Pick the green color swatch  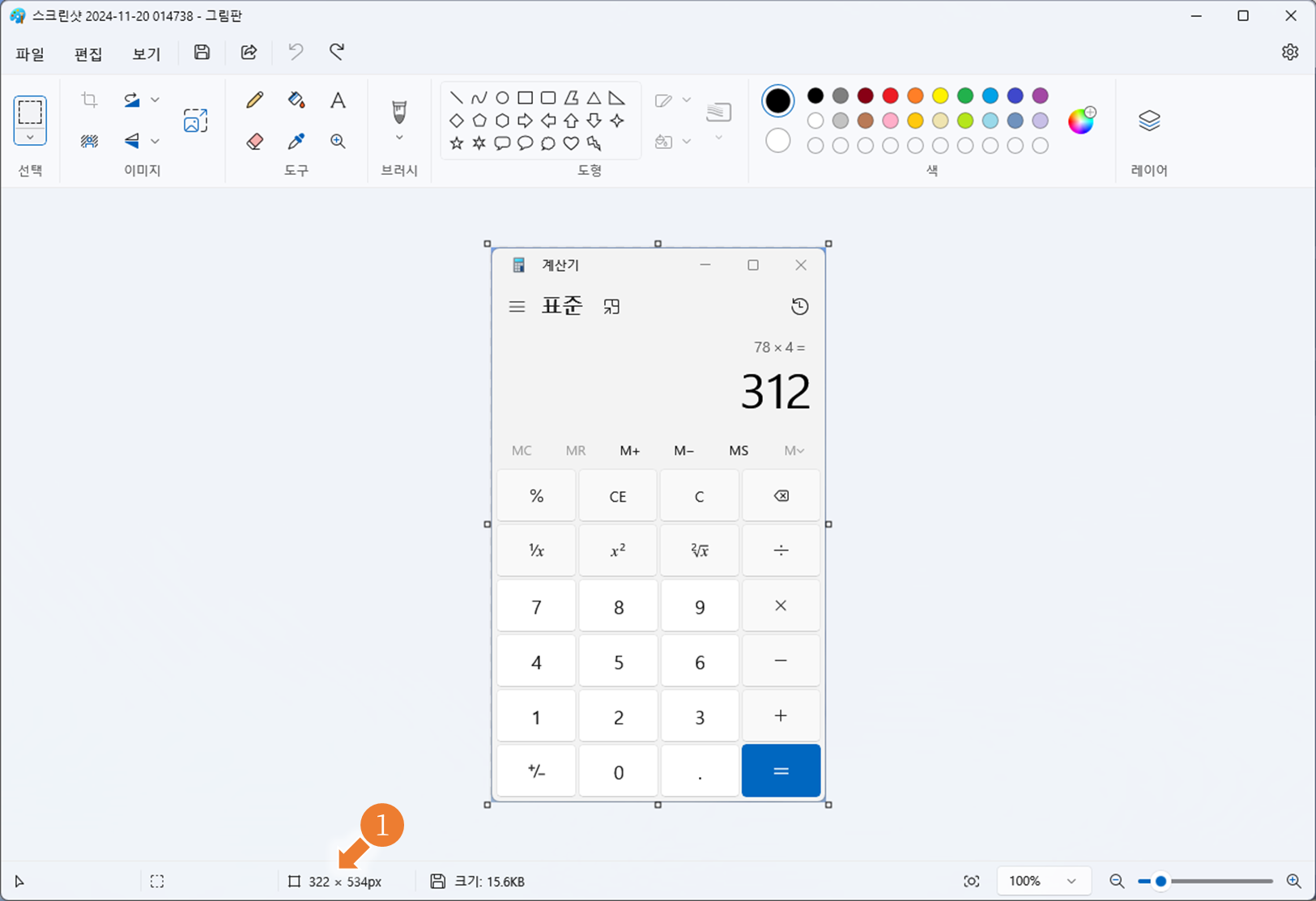click(965, 96)
